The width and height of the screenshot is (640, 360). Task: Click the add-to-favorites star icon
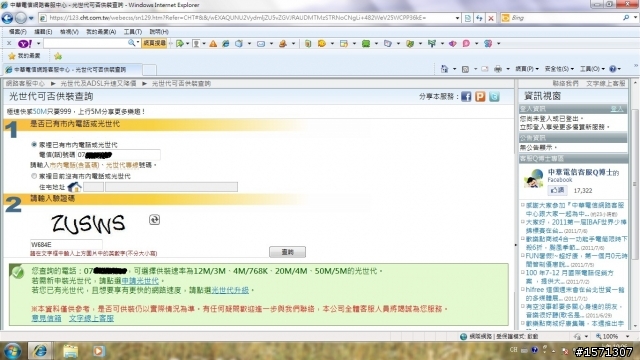pos(58,56)
